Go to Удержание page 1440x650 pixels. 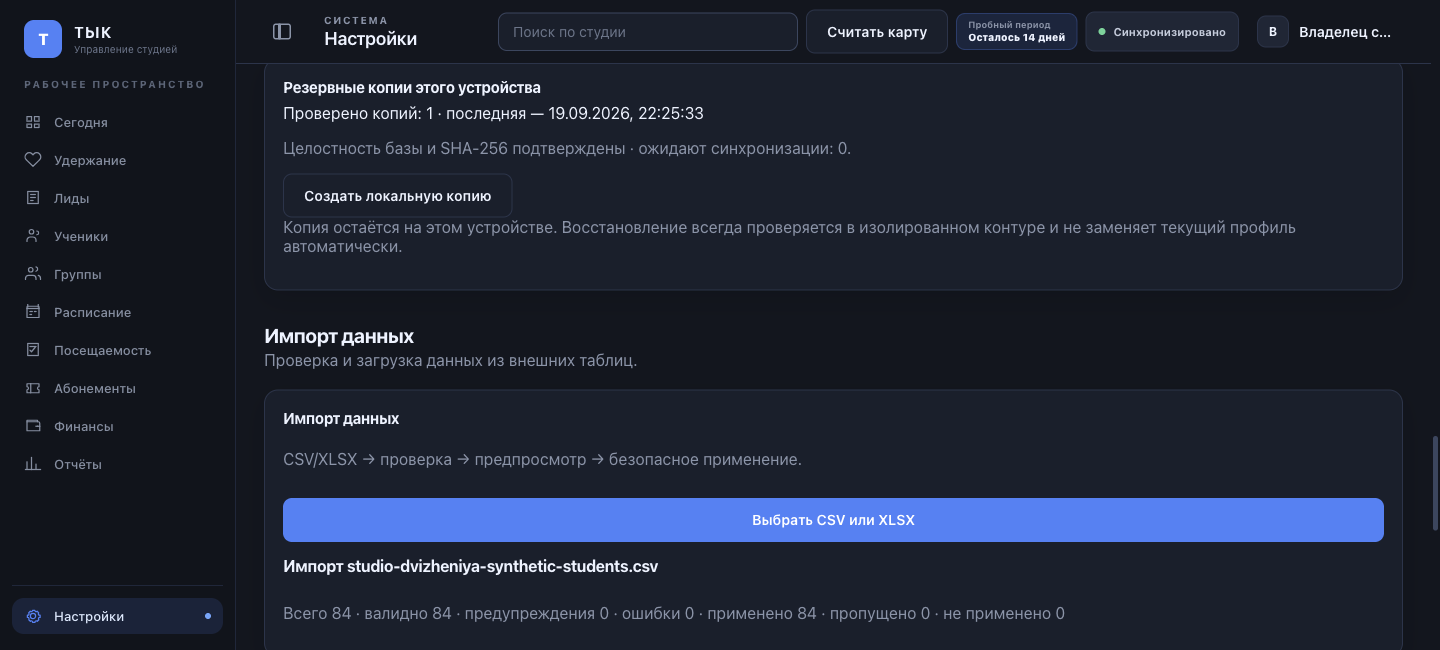(117, 160)
